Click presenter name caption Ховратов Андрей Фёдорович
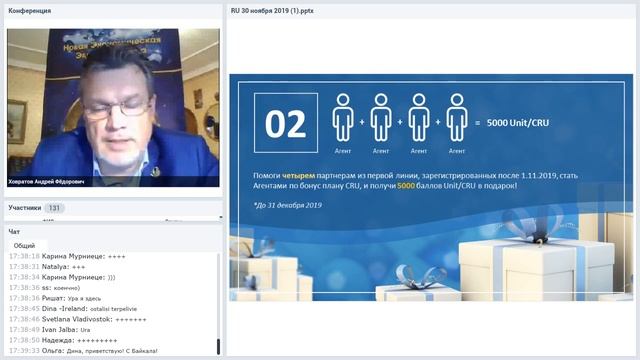 (x=46, y=182)
